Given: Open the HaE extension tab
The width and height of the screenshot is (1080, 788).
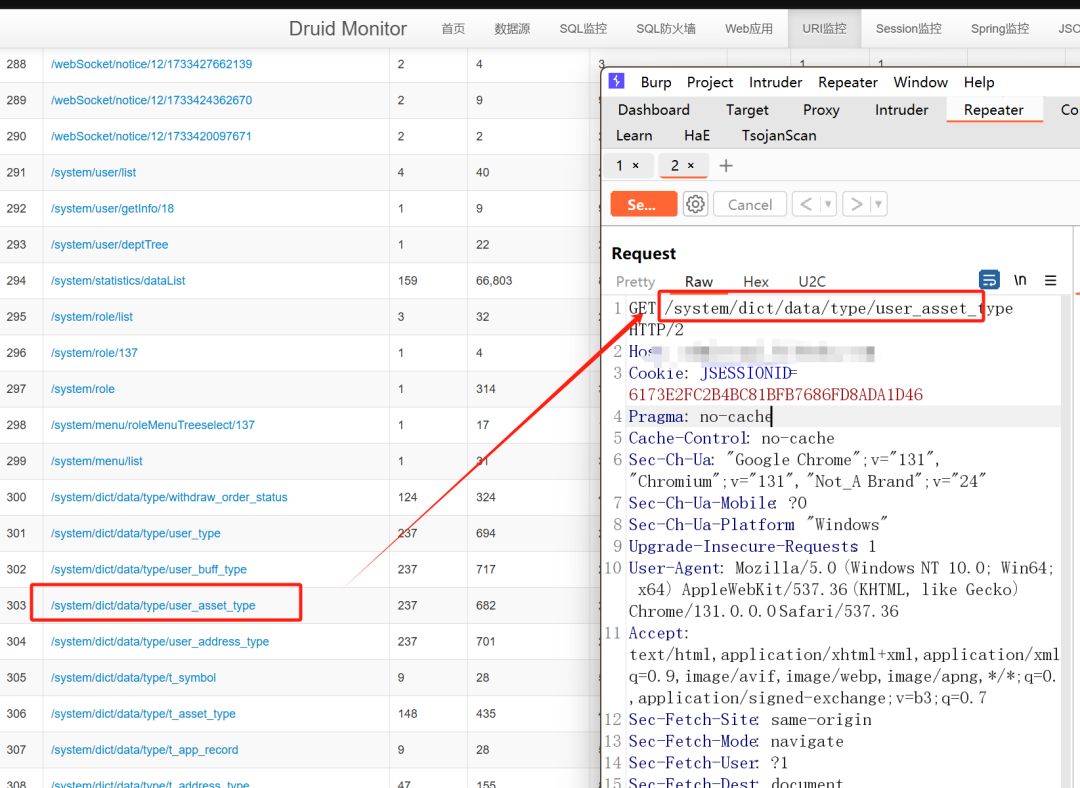Looking at the screenshot, I should [696, 136].
